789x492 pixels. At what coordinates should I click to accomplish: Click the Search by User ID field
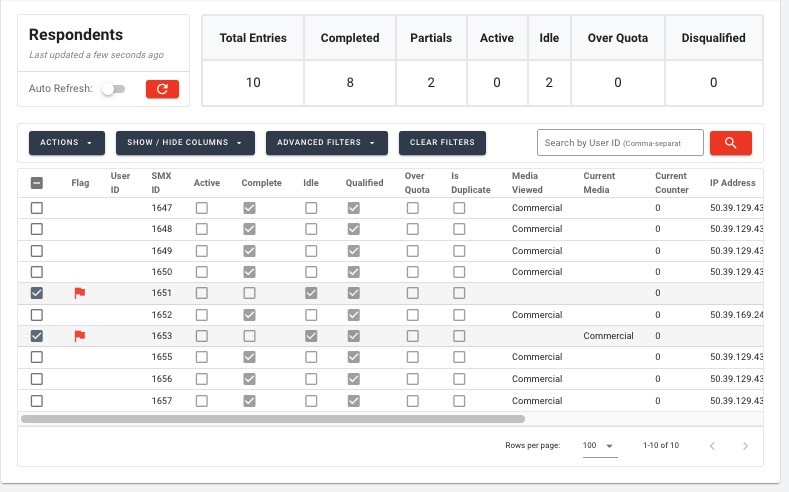[x=620, y=143]
